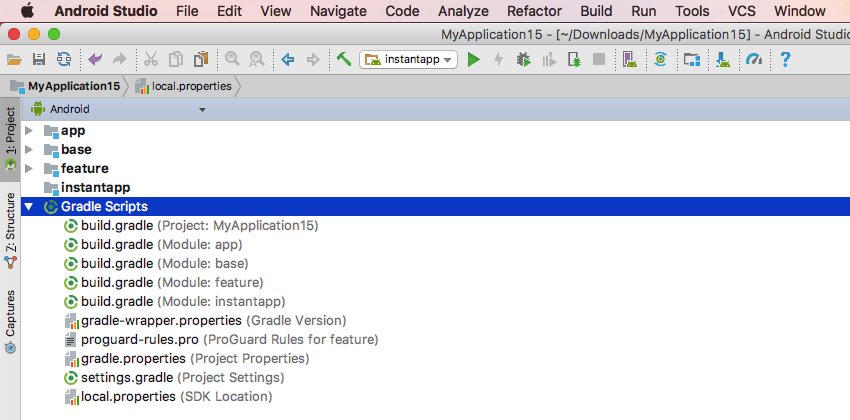Viewport: 850px width, 420px height.
Task: Click the Open folder toolbar icon
Action: pos(14,60)
